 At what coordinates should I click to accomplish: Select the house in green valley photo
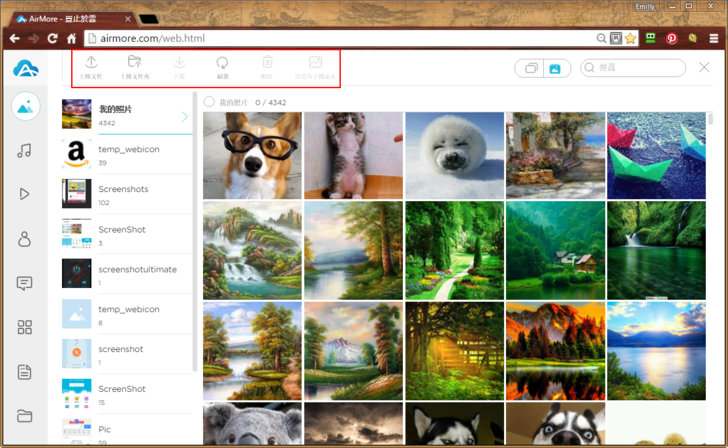point(556,250)
